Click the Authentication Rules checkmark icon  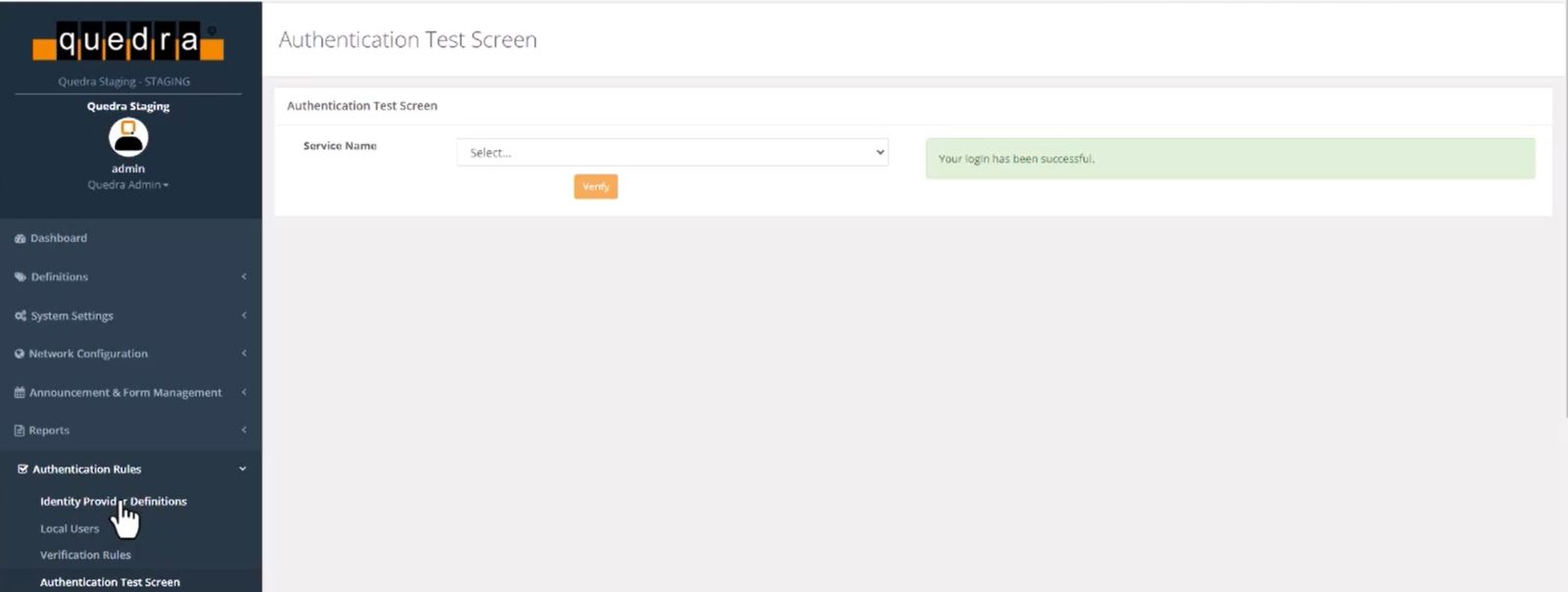23,469
